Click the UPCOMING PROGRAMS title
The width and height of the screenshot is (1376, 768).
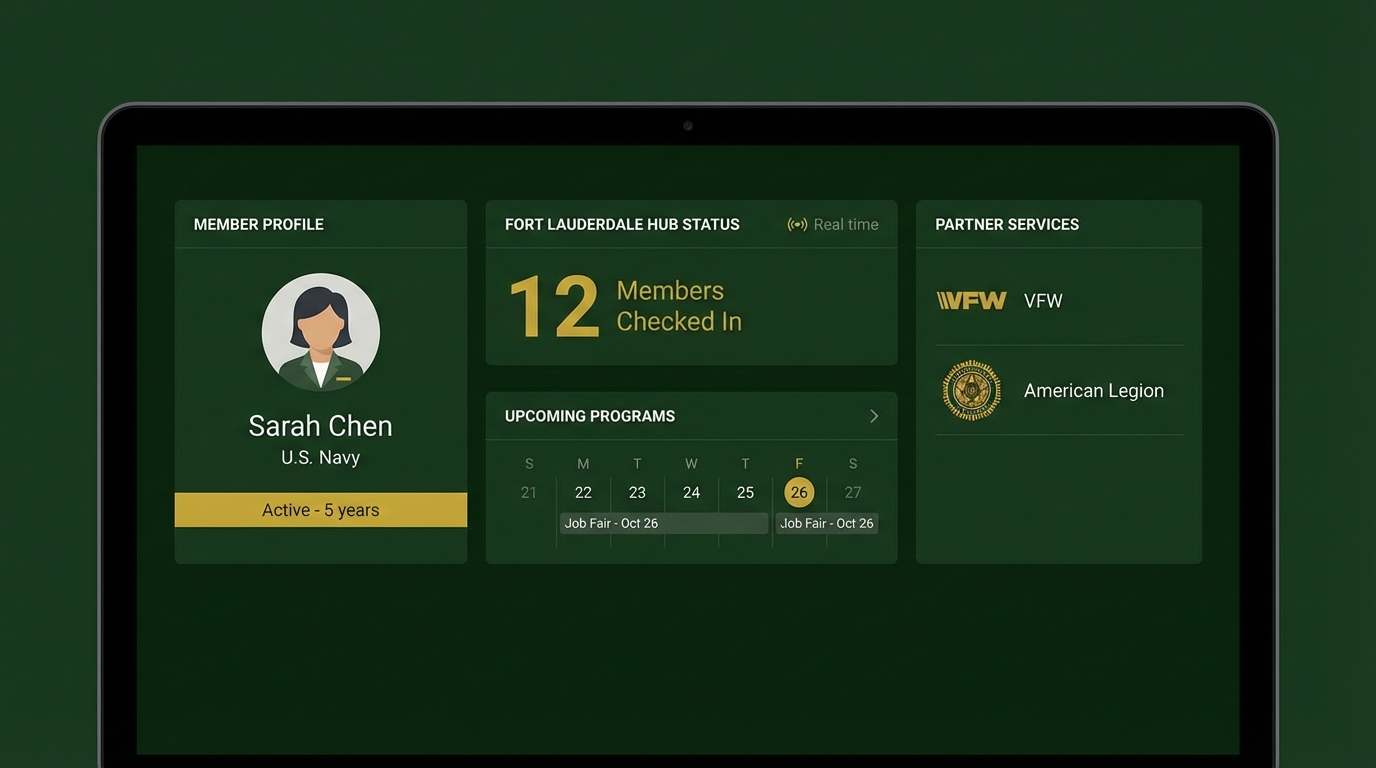tap(590, 416)
